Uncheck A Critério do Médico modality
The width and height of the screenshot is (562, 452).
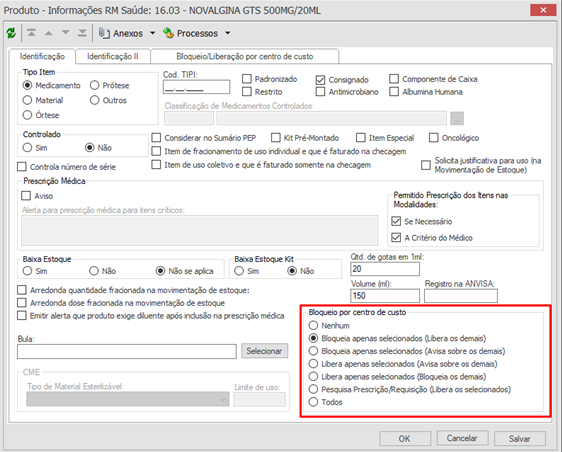click(x=396, y=237)
